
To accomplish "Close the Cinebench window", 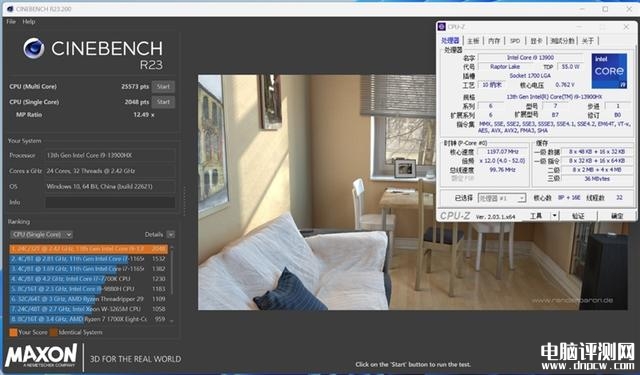I will pos(629,9).
